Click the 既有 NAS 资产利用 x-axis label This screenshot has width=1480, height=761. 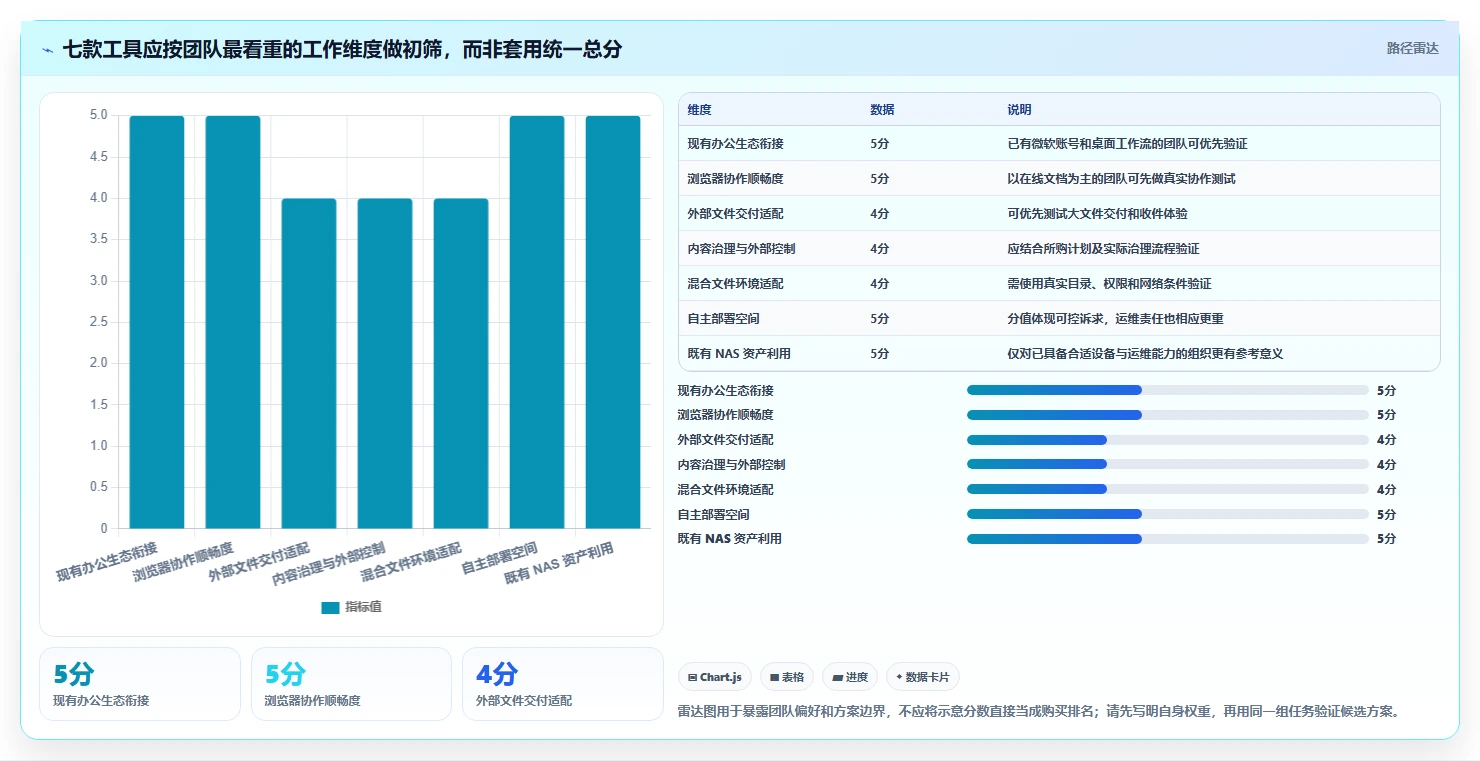(x=559, y=564)
